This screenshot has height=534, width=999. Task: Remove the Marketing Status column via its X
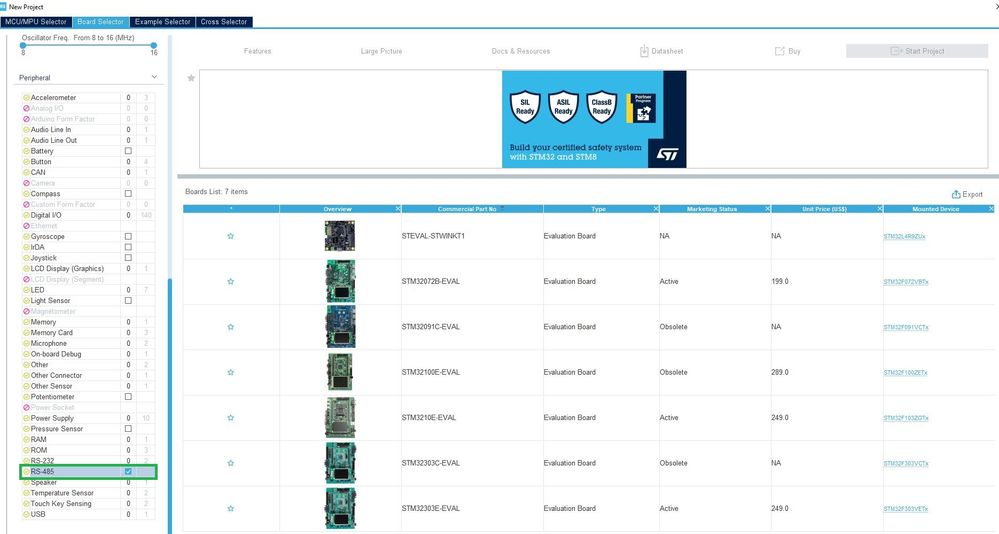767,209
